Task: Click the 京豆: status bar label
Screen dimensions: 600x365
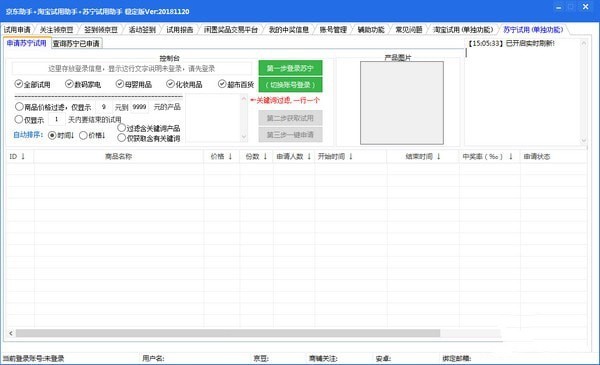Action: pyautogui.click(x=261, y=358)
